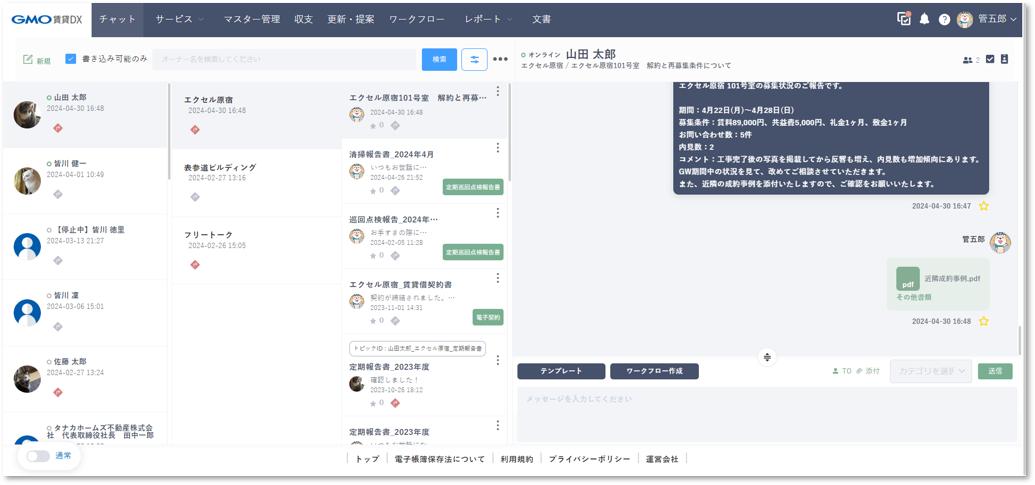Open the notifications bell
Image resolution: width=1035 pixels, height=485 pixels.
(924, 19)
